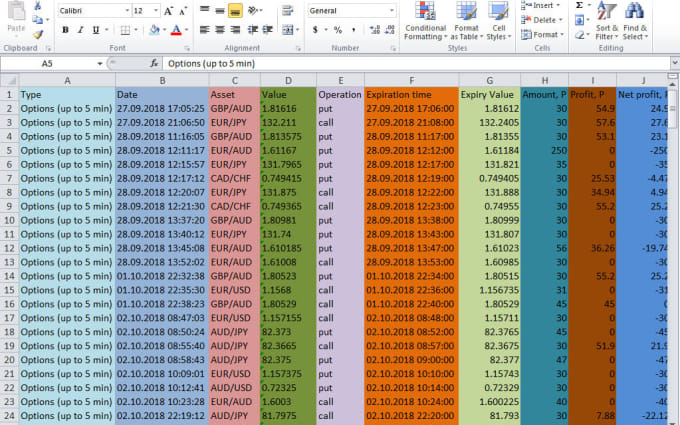This screenshot has height=425, width=680.
Task: Click Merge & Center icon
Action: coord(287,30)
